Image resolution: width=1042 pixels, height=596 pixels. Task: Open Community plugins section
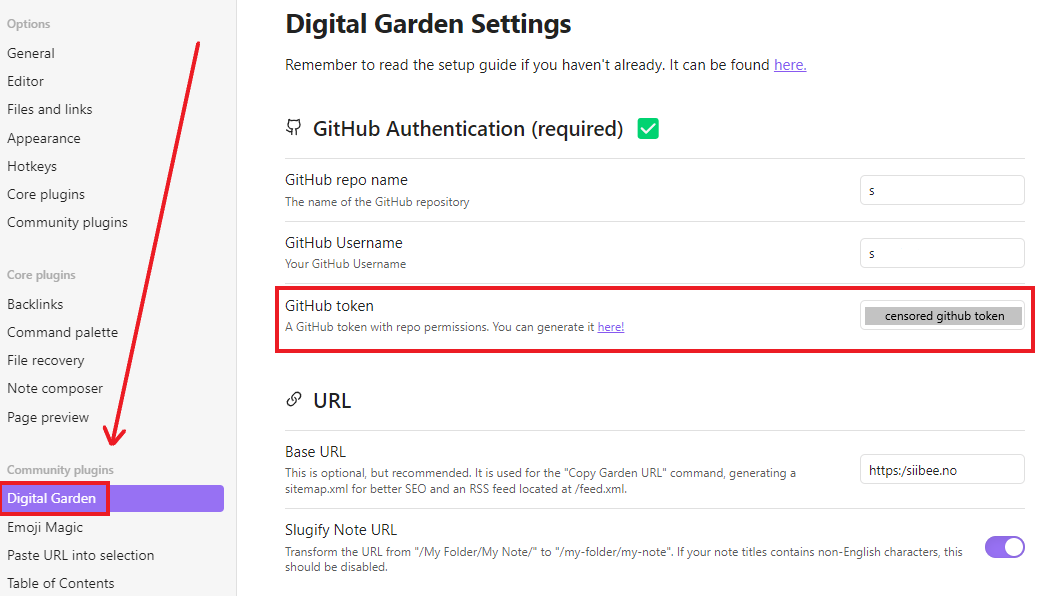click(67, 222)
